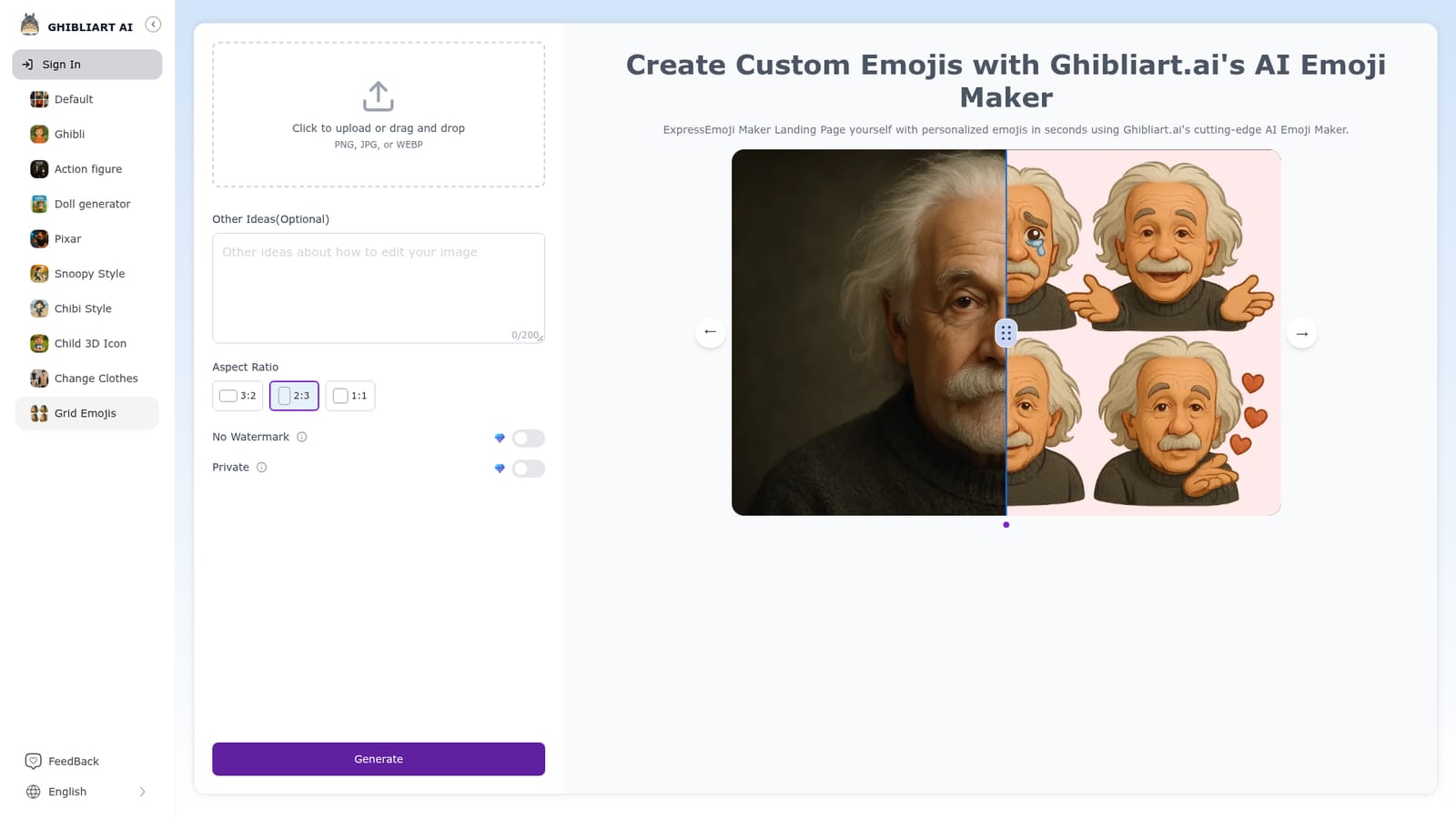Screen dimensions: 1456x819
Task: Select the 2:3 aspect ratio
Action: [x=294, y=396]
